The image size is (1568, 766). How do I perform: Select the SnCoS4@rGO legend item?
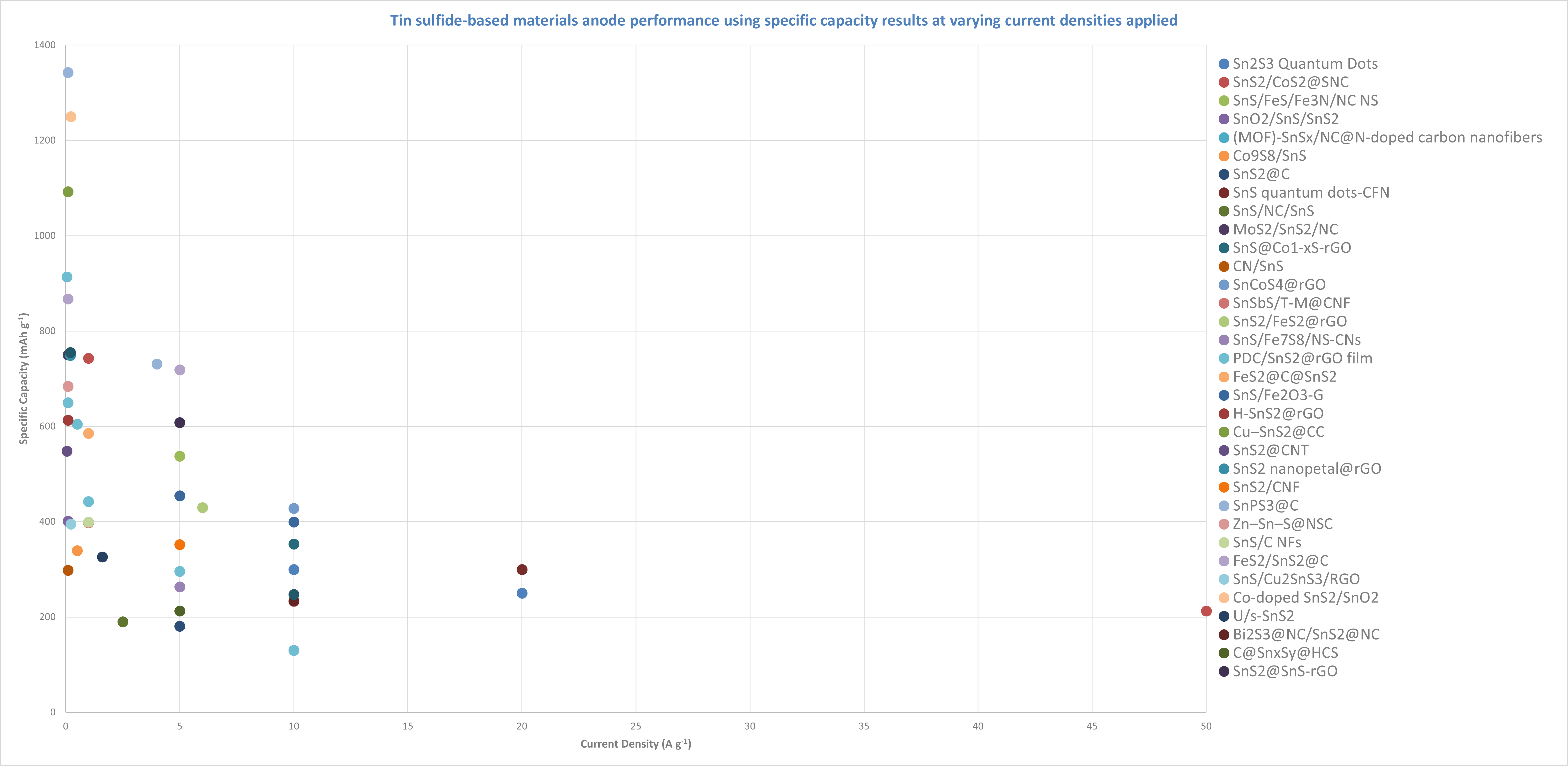point(1279,284)
